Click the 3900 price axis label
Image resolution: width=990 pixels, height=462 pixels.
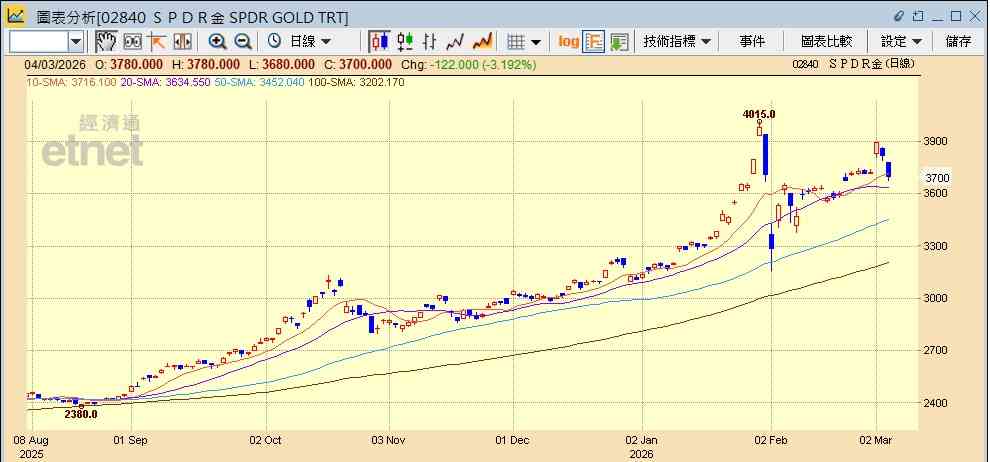coord(934,141)
